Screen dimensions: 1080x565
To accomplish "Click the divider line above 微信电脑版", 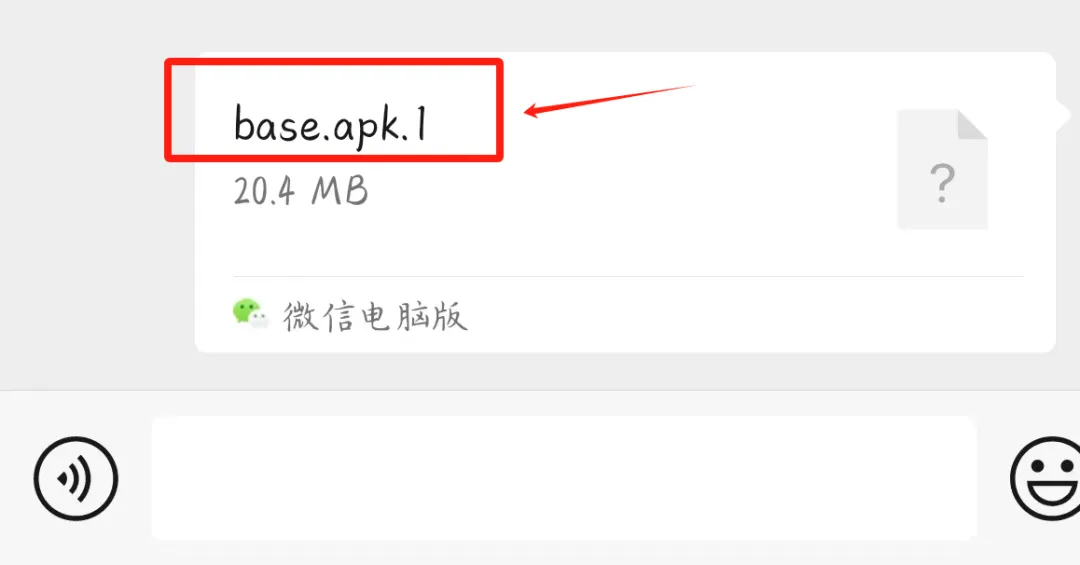I will coord(628,276).
